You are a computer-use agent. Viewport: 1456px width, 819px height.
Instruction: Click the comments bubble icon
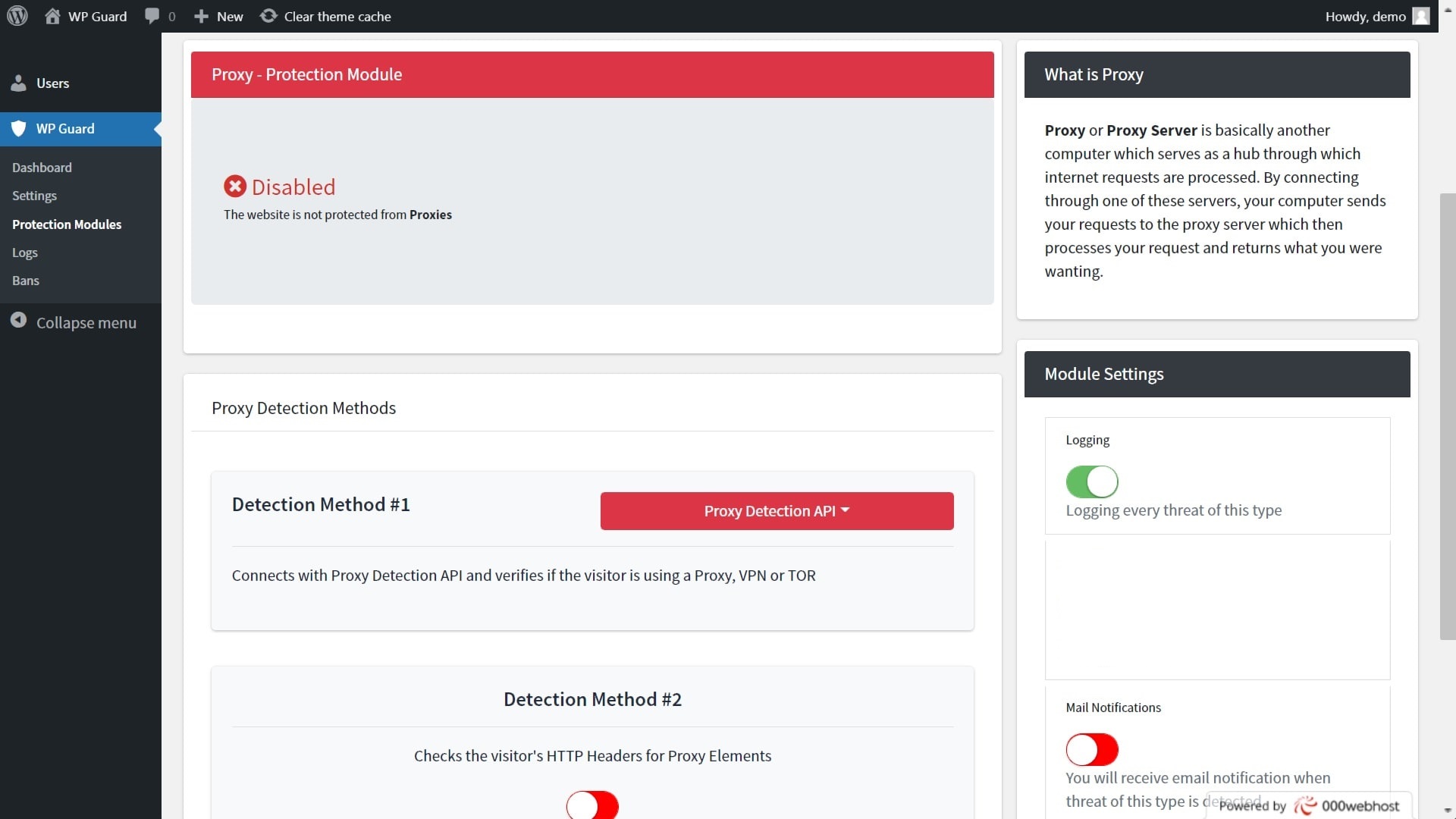(x=151, y=16)
